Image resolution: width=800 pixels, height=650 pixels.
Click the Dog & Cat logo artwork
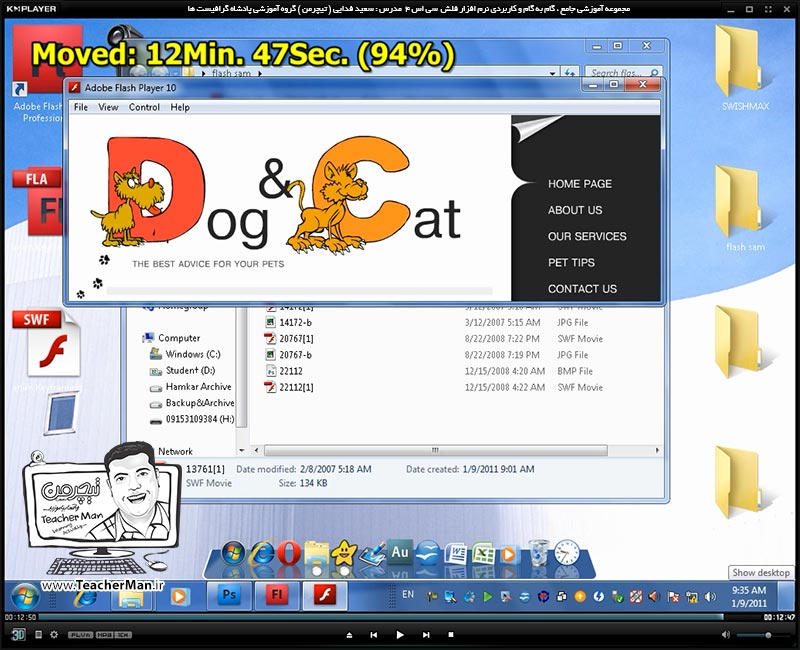click(278, 195)
